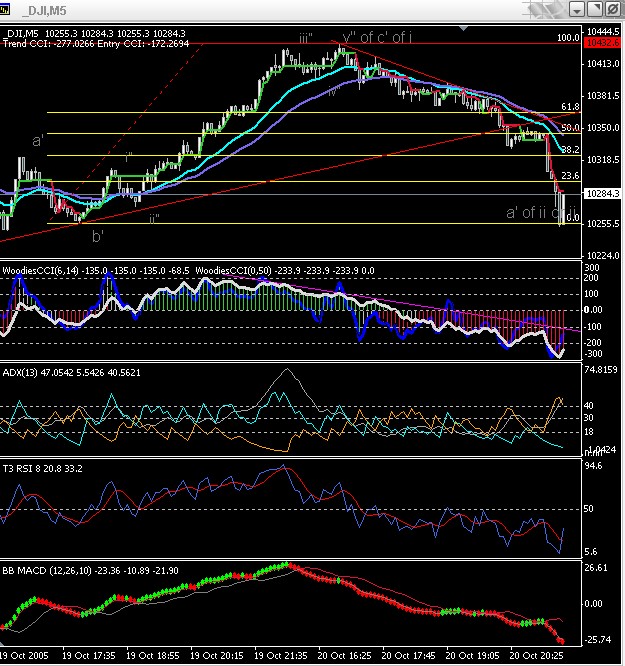The width and height of the screenshot is (625, 666).
Task: Click the b' wave label on the chart
Action: [x=98, y=236]
